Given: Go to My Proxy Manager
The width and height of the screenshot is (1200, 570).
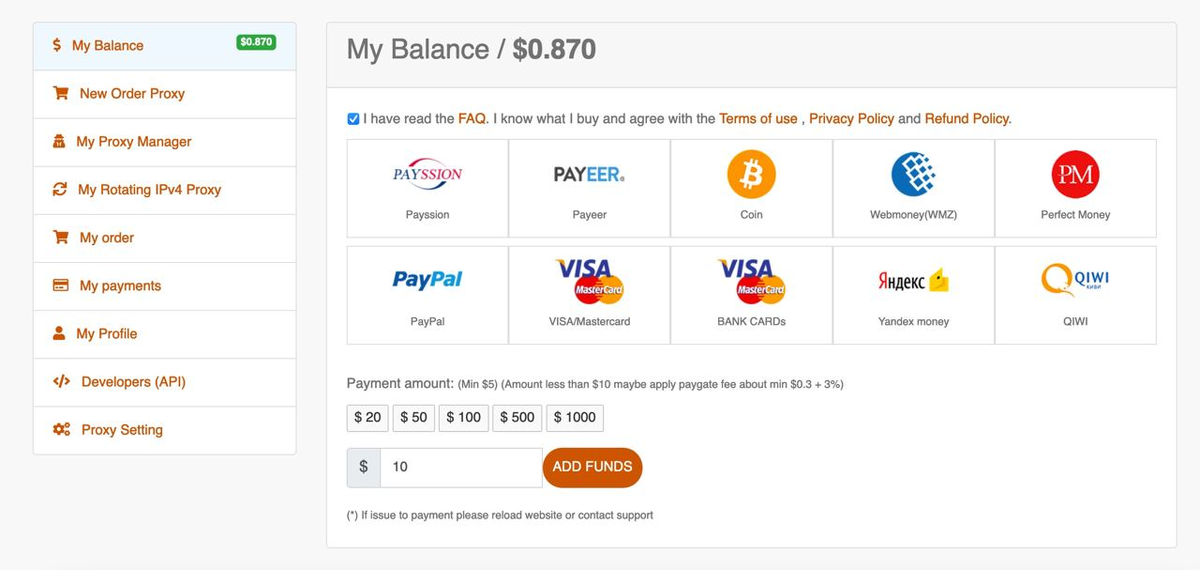Looking at the screenshot, I should tap(164, 142).
